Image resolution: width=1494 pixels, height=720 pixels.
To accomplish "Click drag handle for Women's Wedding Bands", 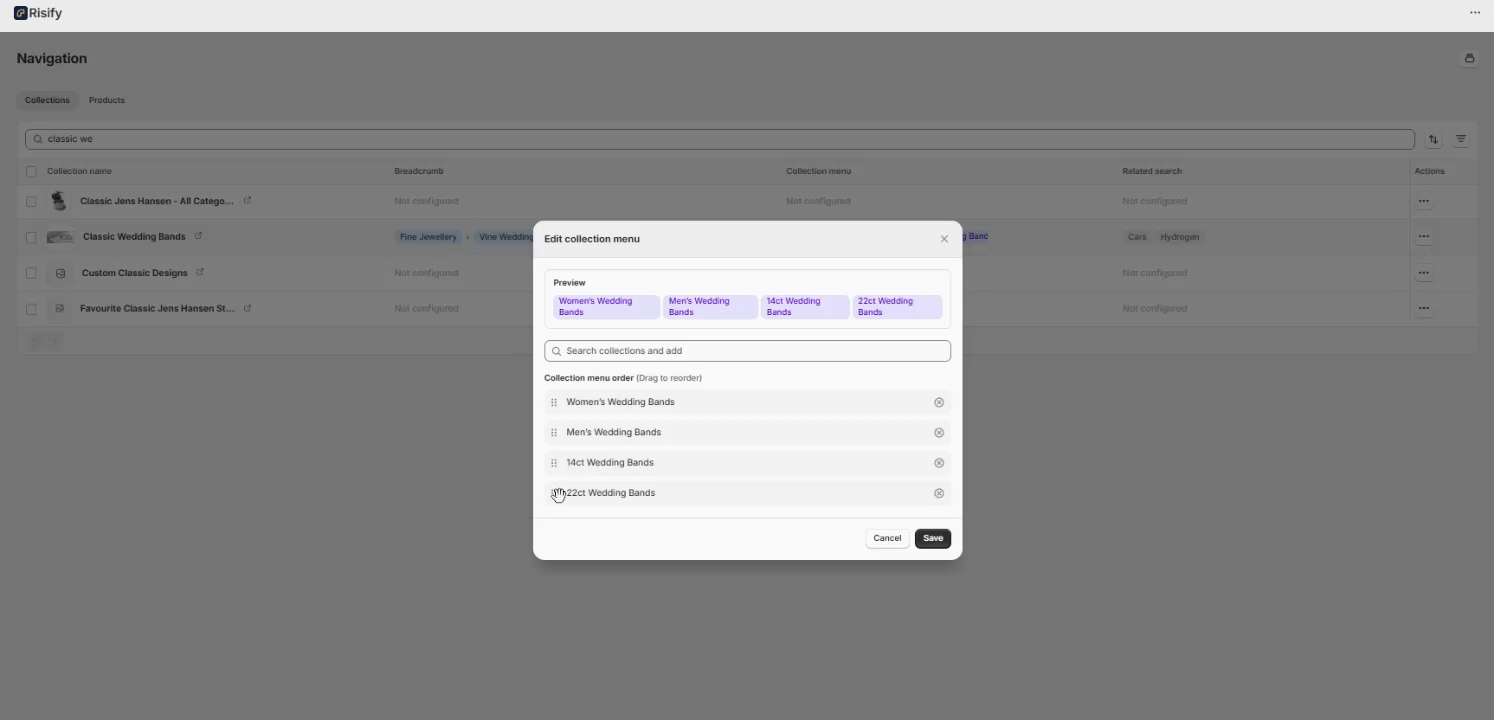I will click(x=554, y=402).
